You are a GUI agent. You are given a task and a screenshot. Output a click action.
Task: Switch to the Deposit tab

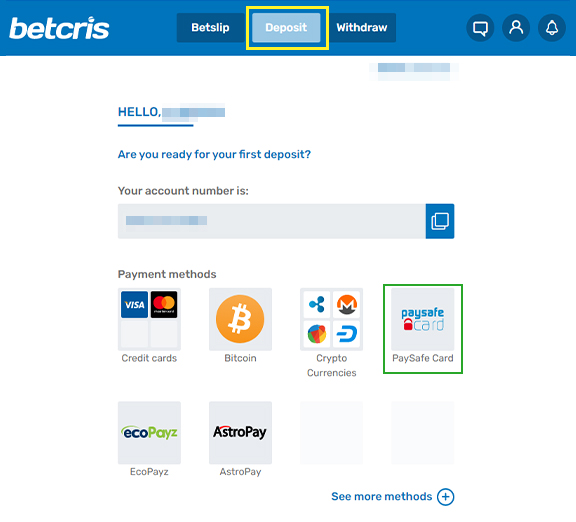pos(286,28)
